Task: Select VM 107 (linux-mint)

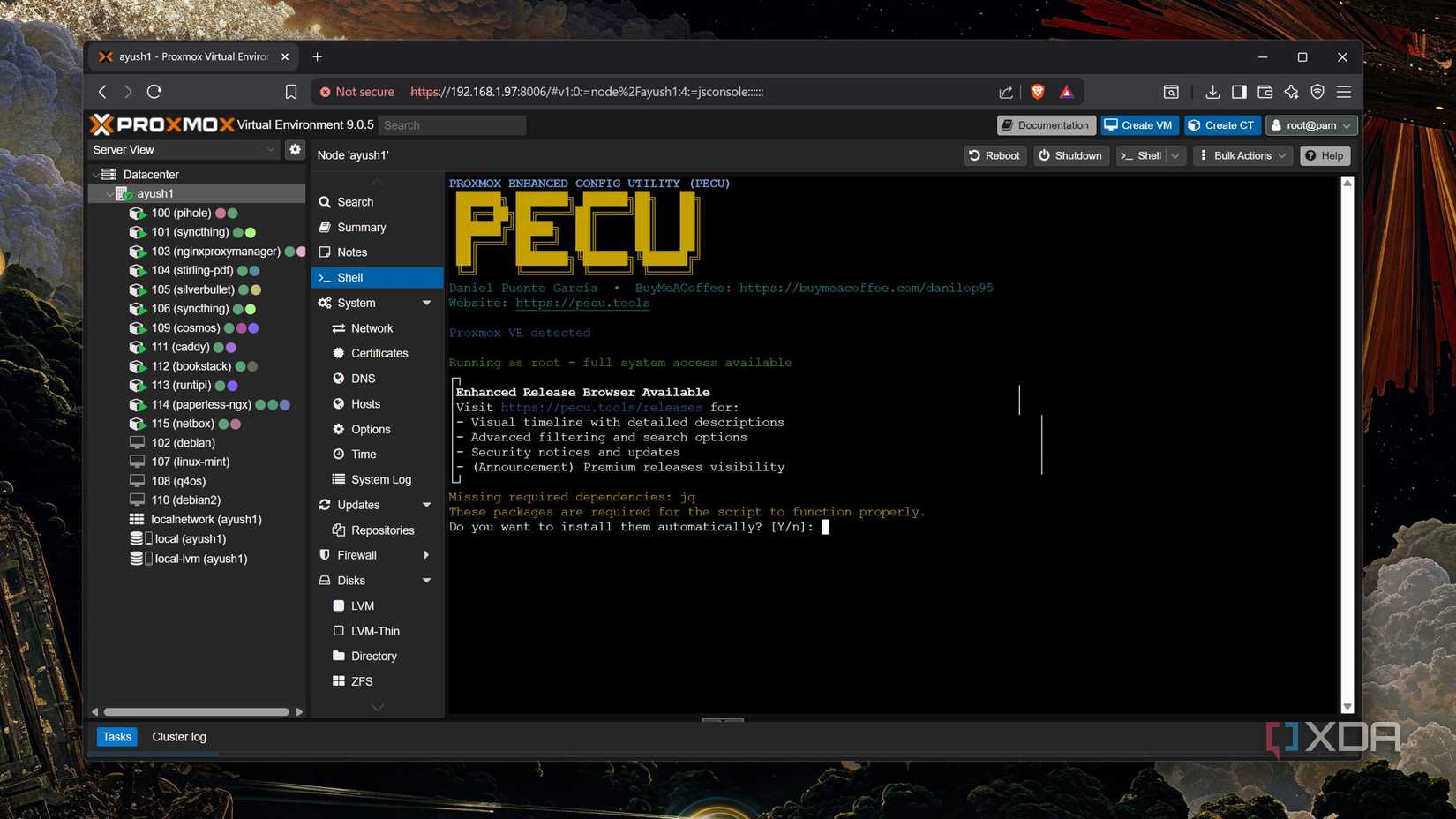Action: tap(190, 462)
